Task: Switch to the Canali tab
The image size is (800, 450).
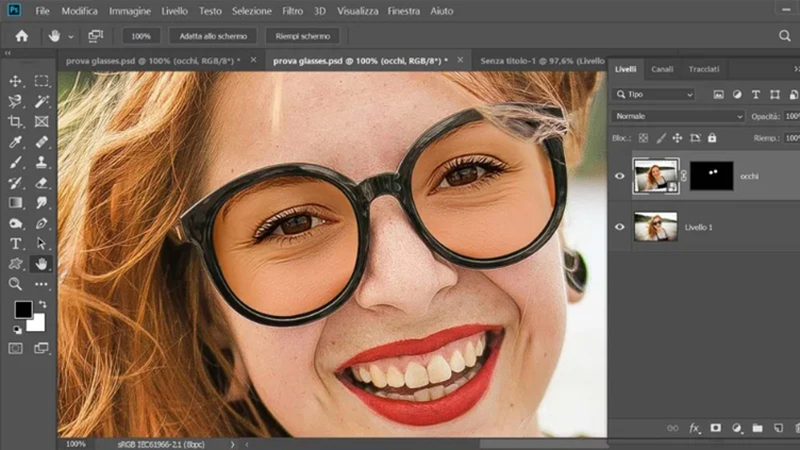Action: (662, 69)
